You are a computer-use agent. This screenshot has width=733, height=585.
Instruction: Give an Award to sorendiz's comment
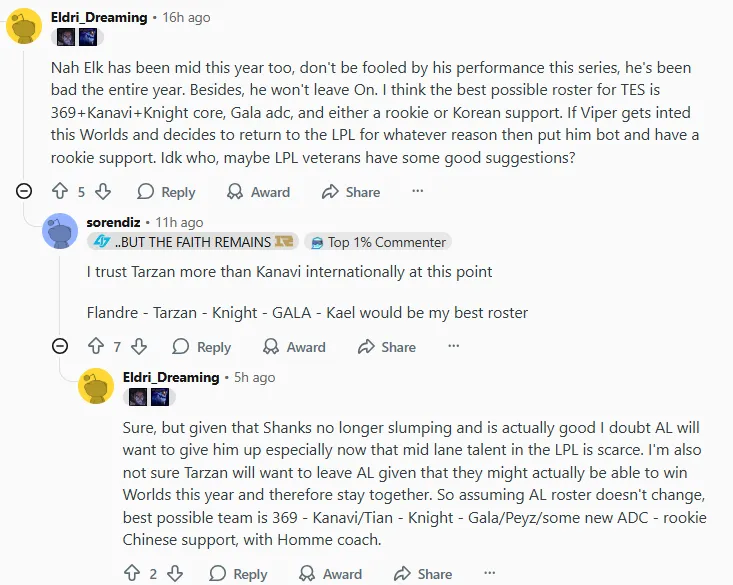[294, 347]
